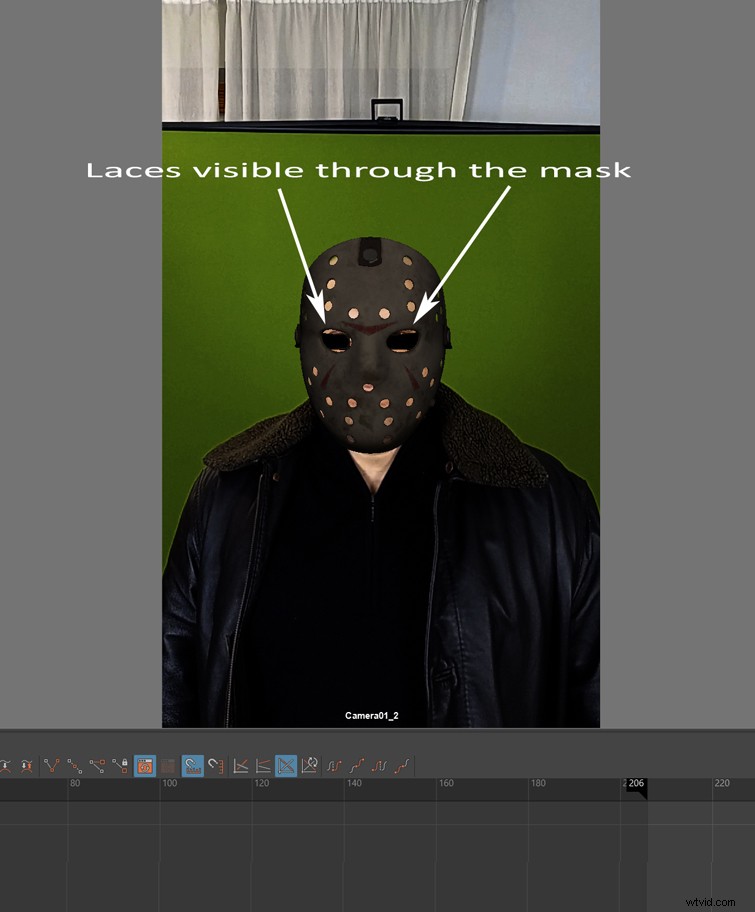
Task: Click the Camera01_2 label in viewport
Action: coord(372,716)
